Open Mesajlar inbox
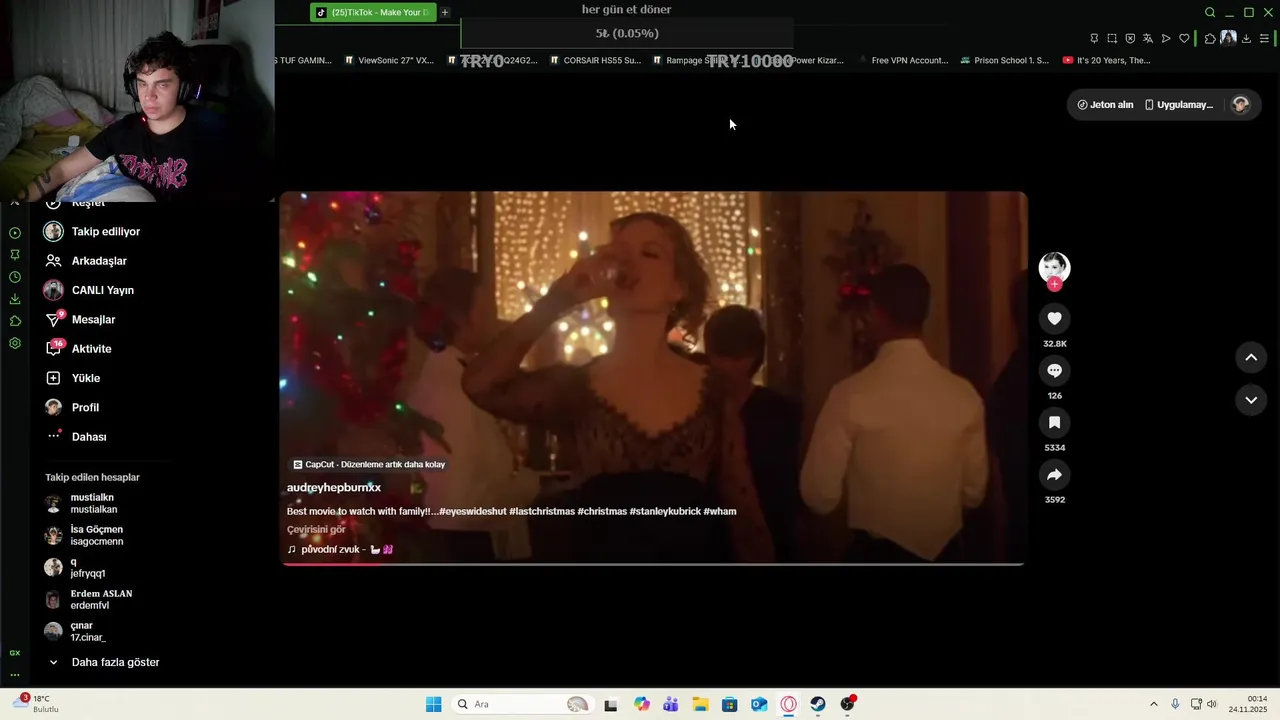This screenshot has height=720, width=1280. pos(81,320)
